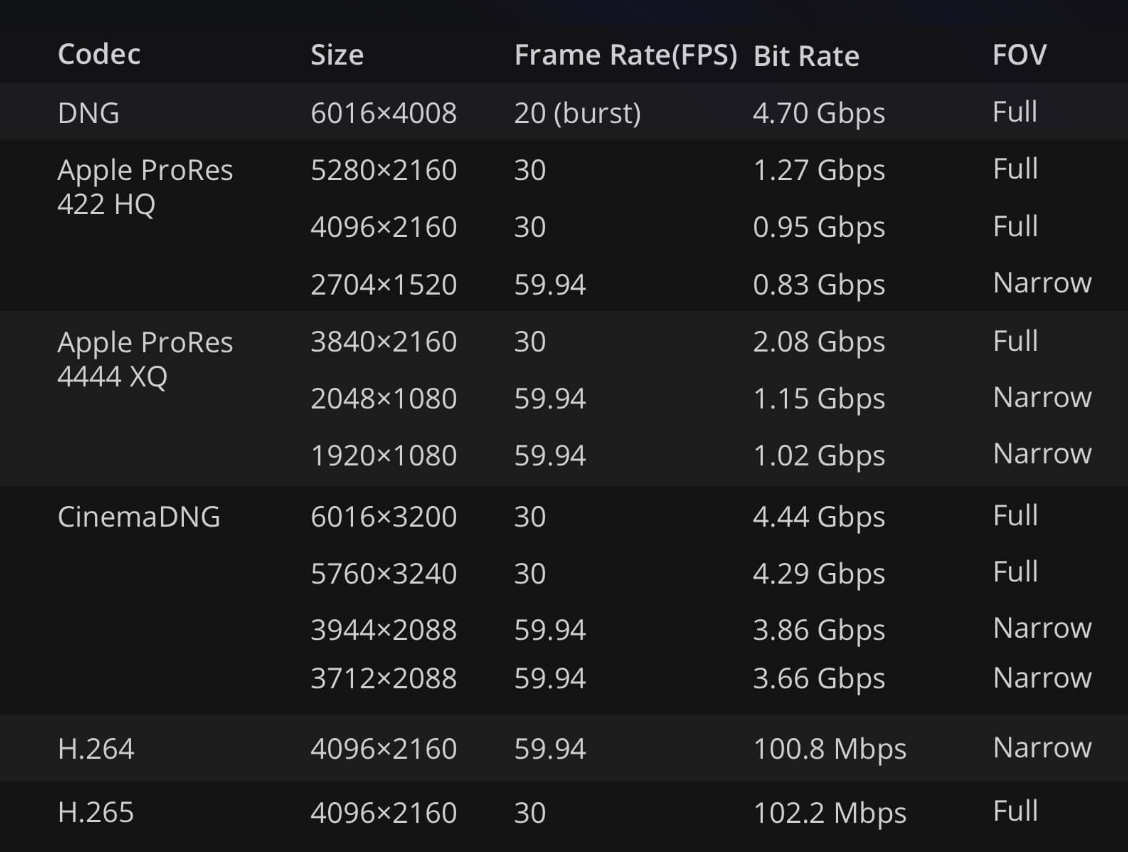Screen dimensions: 1128x852
Task: Click Narrow in the 3712×2088 row
Action: pos(1042,678)
